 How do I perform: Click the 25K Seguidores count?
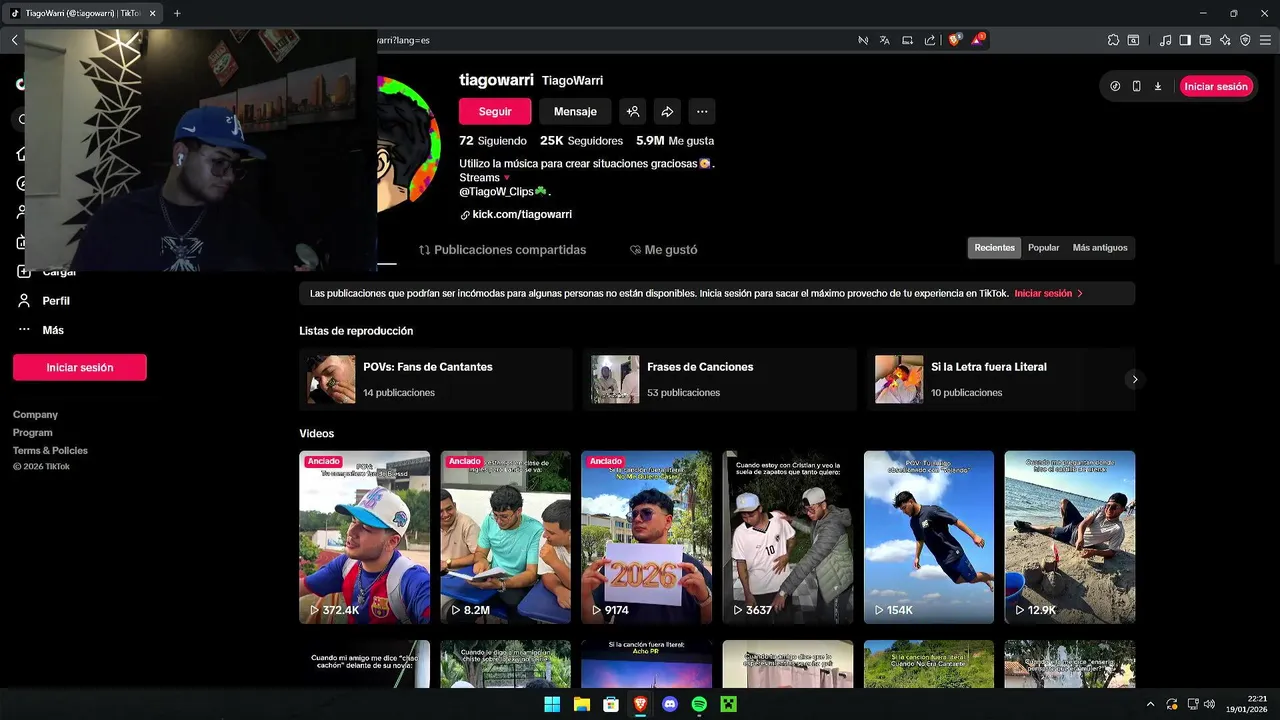tap(581, 141)
